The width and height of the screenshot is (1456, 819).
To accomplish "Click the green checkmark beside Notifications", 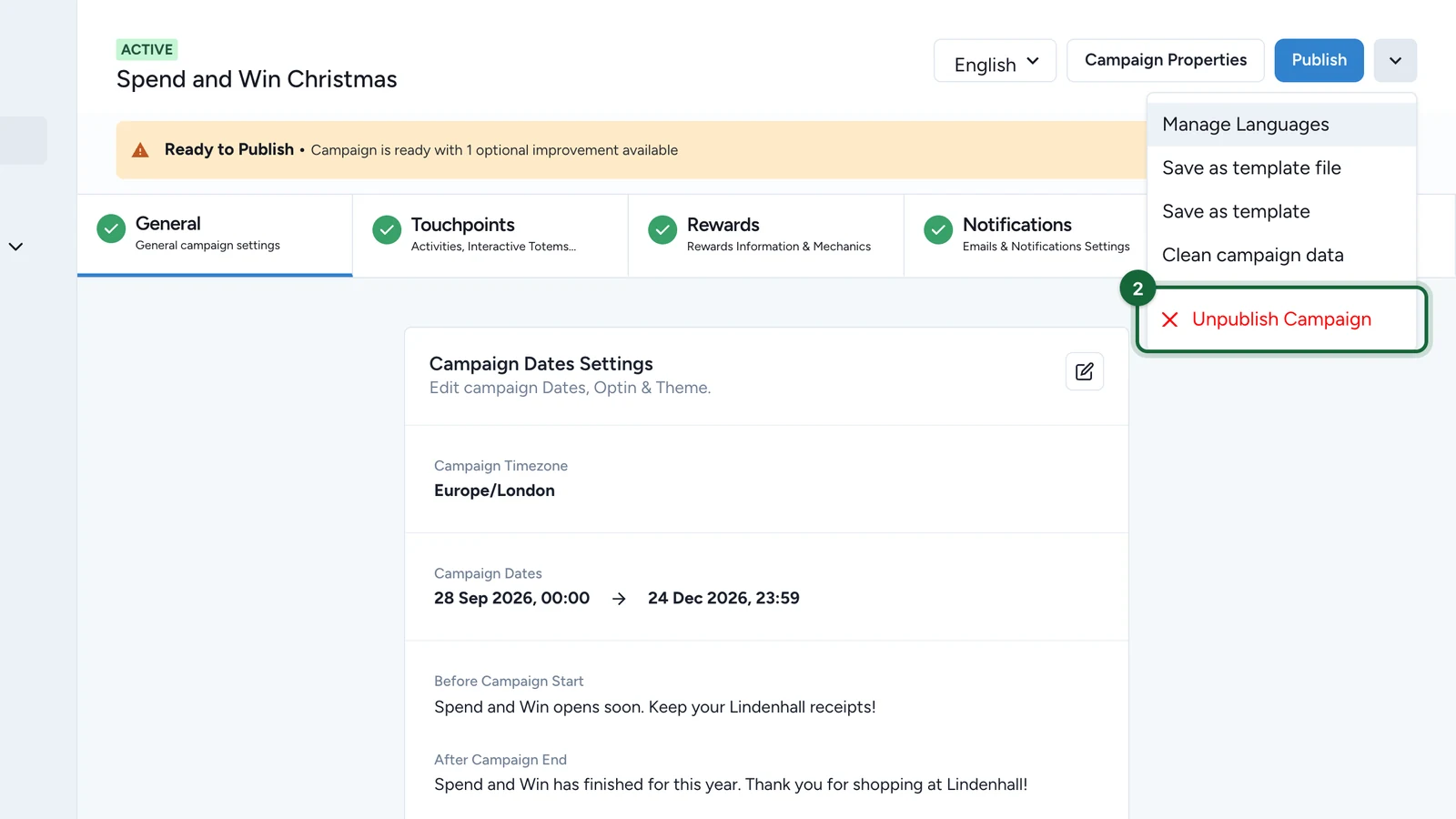I will click(x=938, y=230).
